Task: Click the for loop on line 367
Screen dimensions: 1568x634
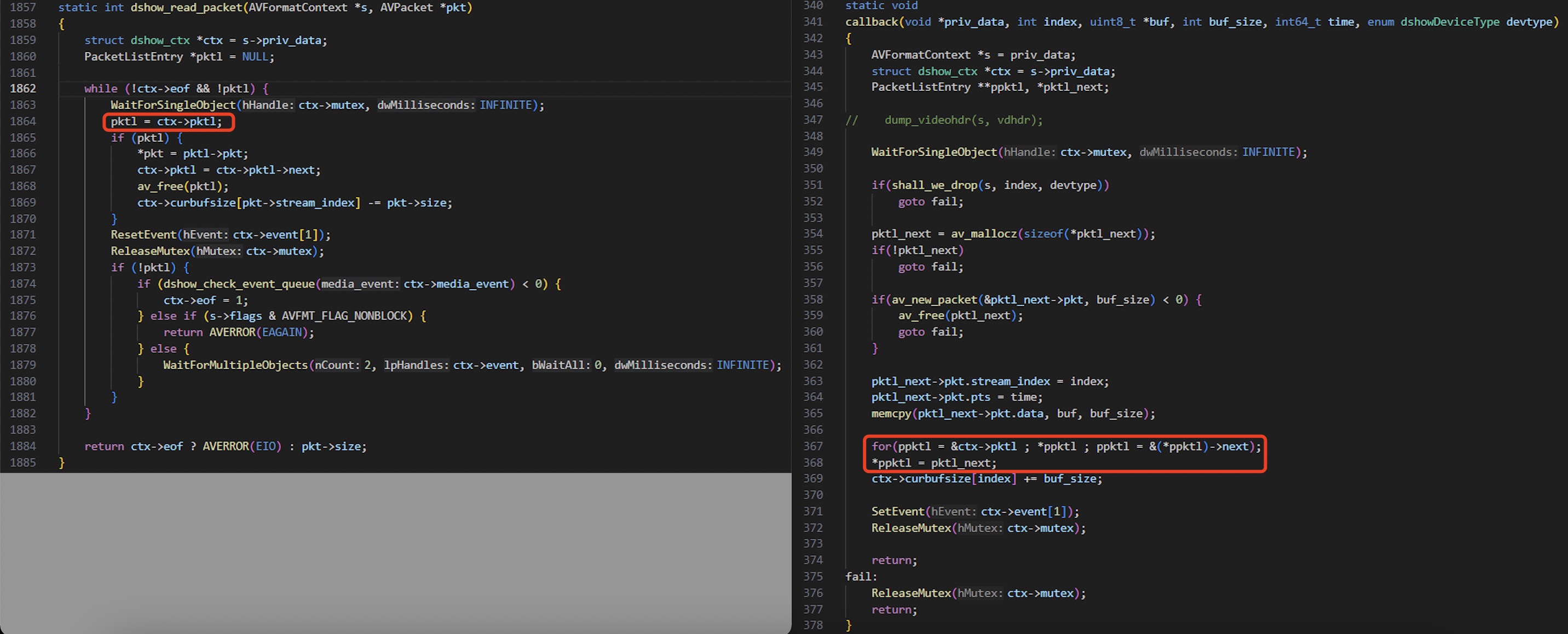Action: pos(1065,447)
